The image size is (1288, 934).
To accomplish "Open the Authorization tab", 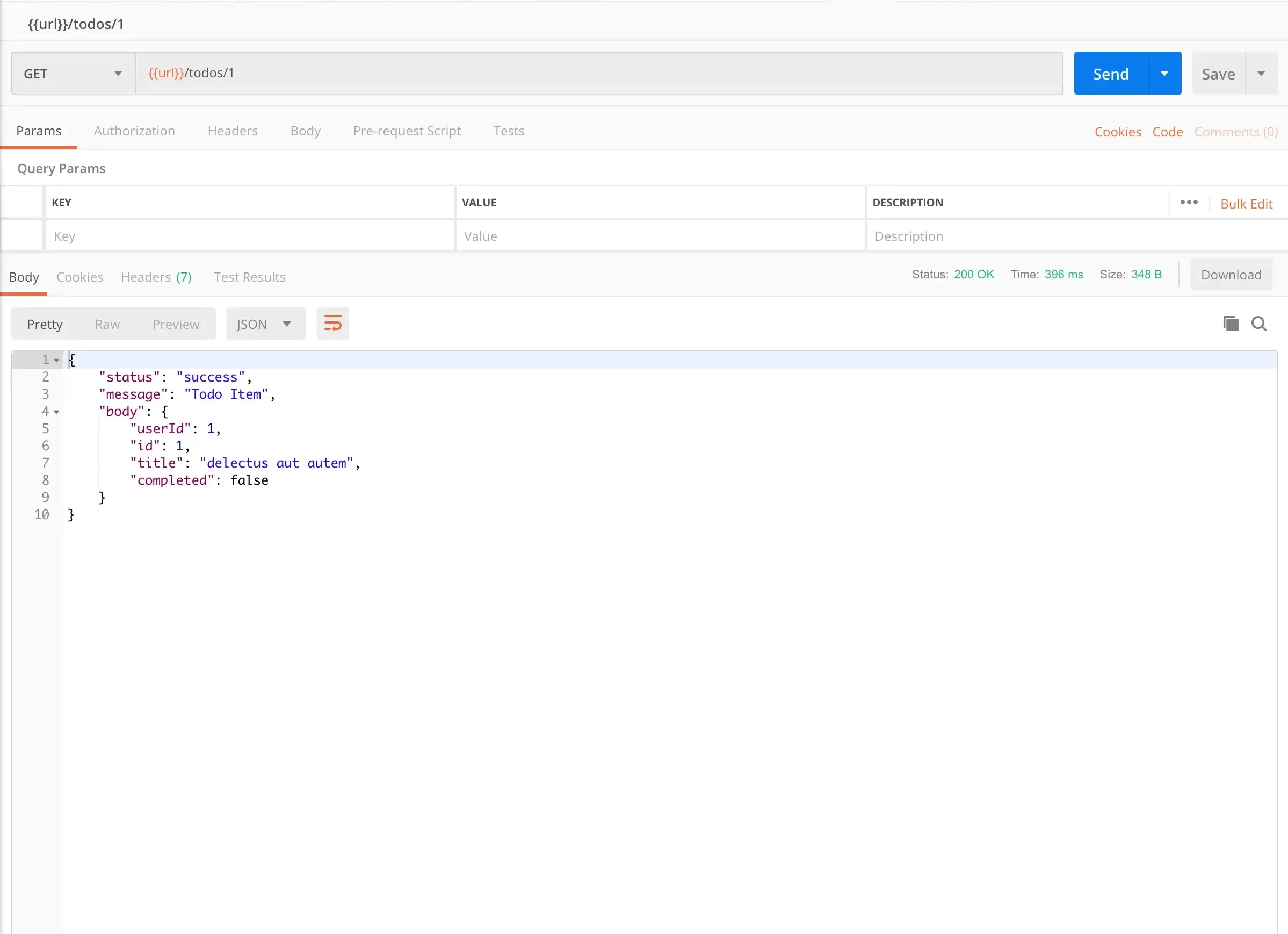I will (x=134, y=131).
